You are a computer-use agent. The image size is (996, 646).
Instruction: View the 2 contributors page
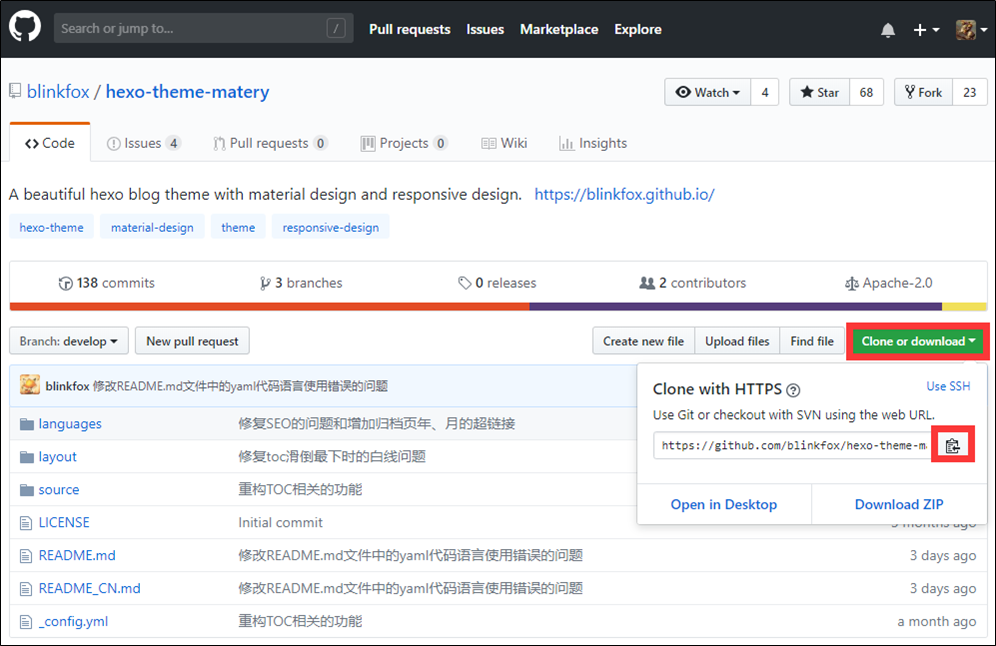point(692,283)
